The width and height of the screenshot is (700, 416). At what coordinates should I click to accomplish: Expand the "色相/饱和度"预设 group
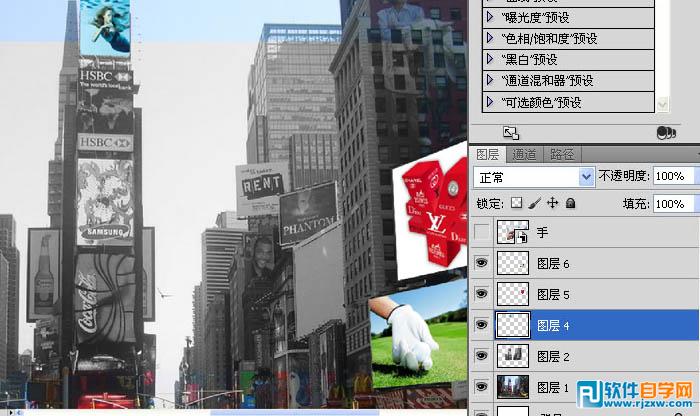[x=490, y=38]
